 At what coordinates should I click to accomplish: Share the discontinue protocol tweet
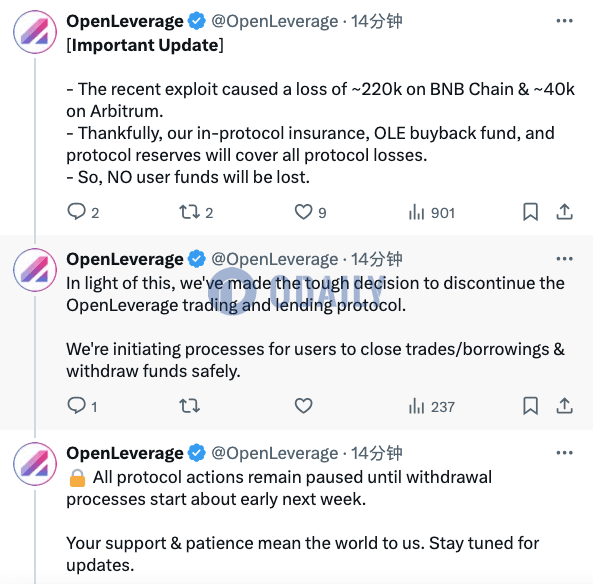pyautogui.click(x=564, y=406)
